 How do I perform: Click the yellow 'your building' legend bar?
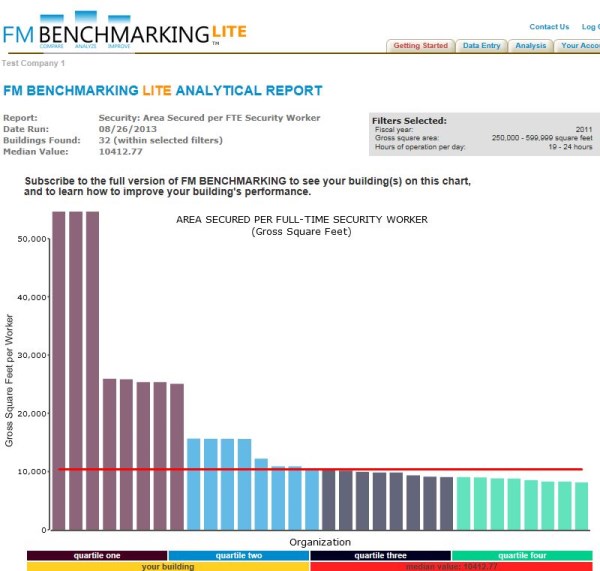(168, 566)
